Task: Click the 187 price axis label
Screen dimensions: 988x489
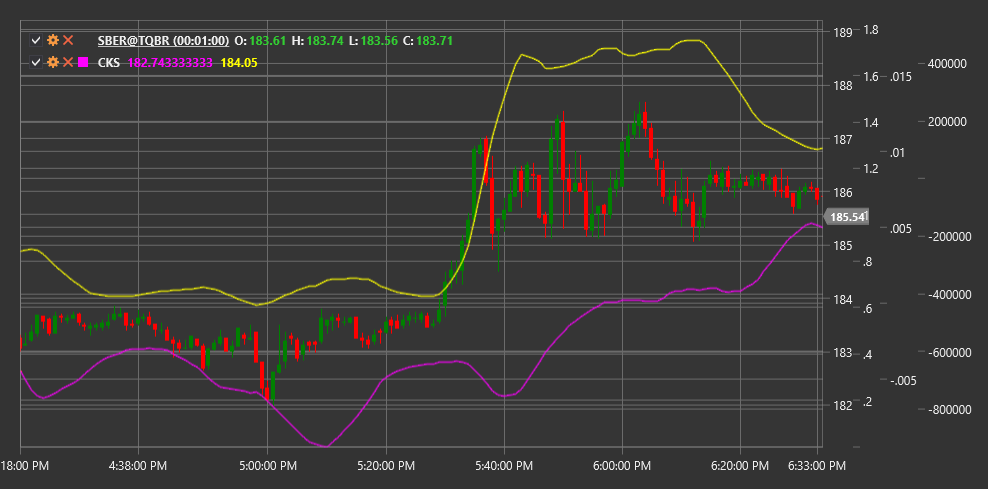Action: point(844,139)
